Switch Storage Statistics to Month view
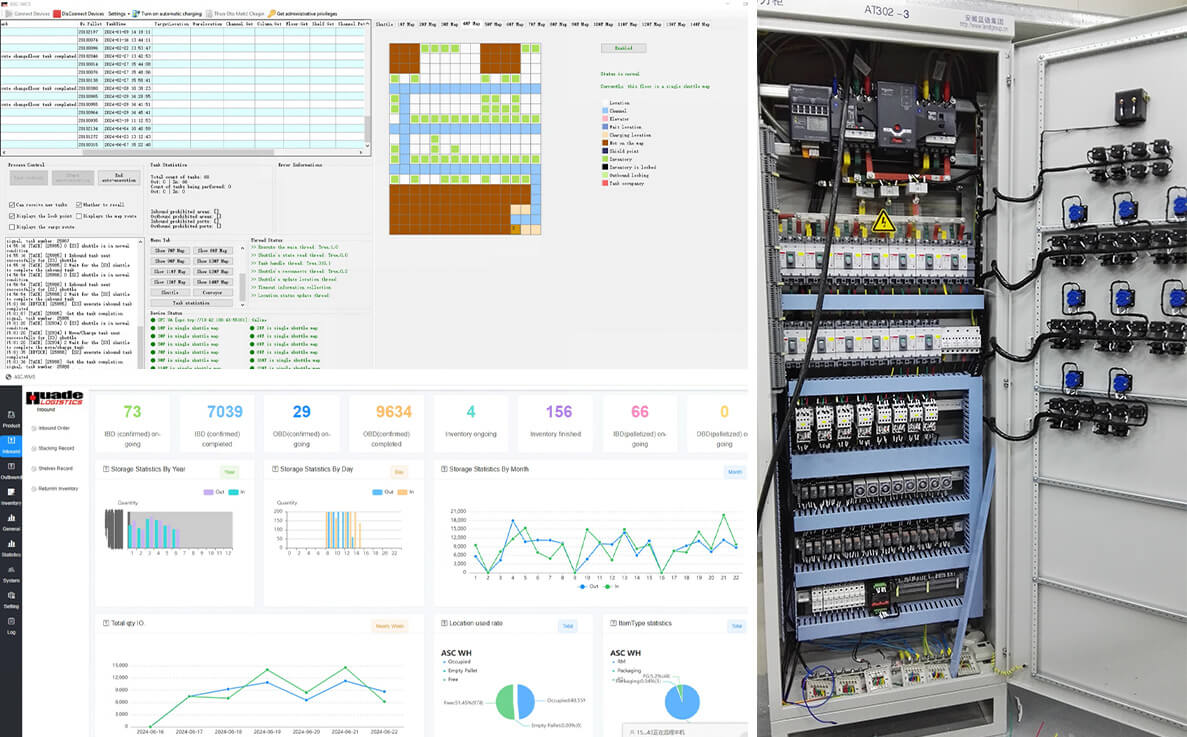The width and height of the screenshot is (1187, 737). click(x=734, y=471)
